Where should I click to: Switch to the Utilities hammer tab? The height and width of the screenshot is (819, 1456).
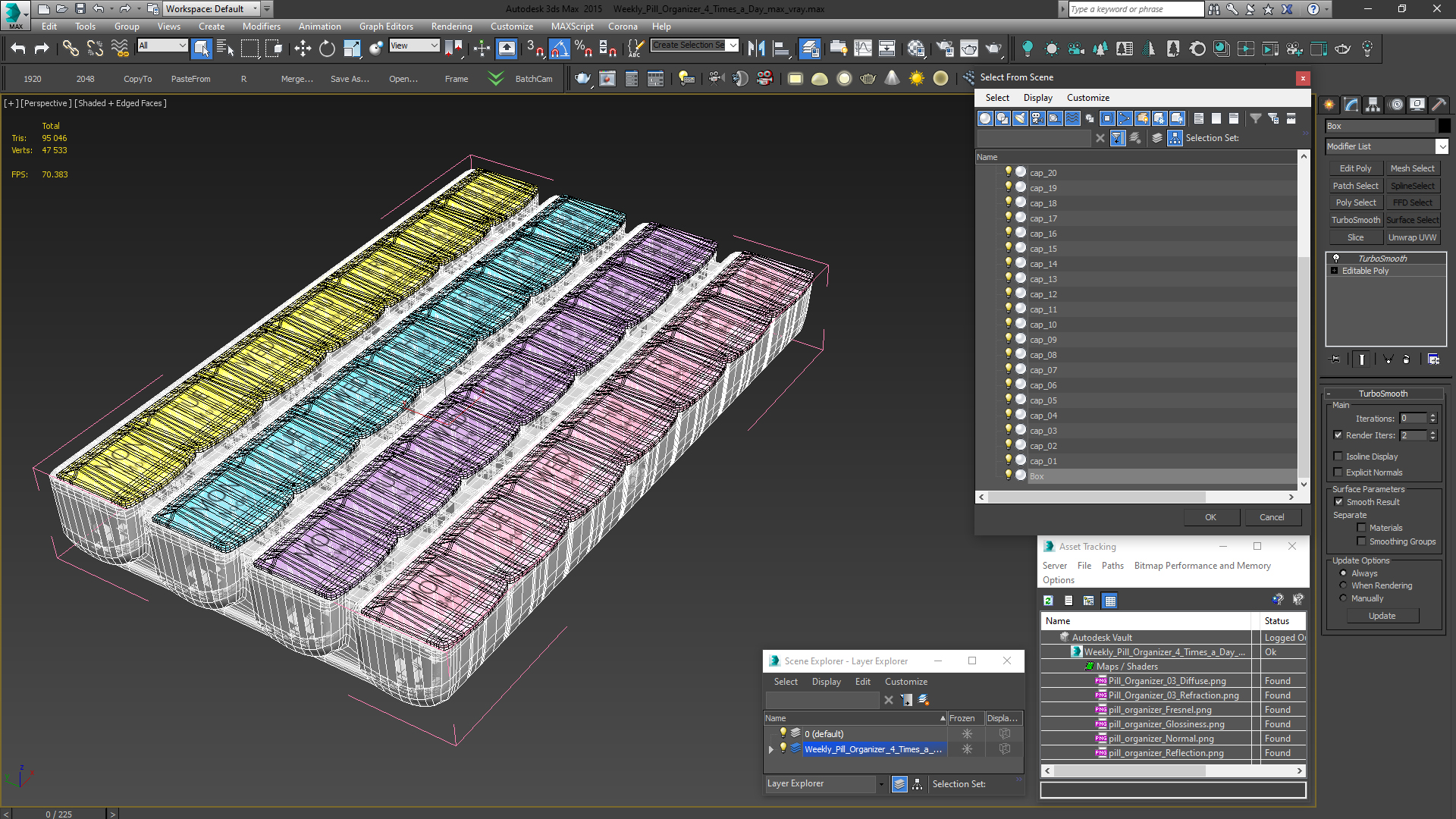coord(1439,105)
